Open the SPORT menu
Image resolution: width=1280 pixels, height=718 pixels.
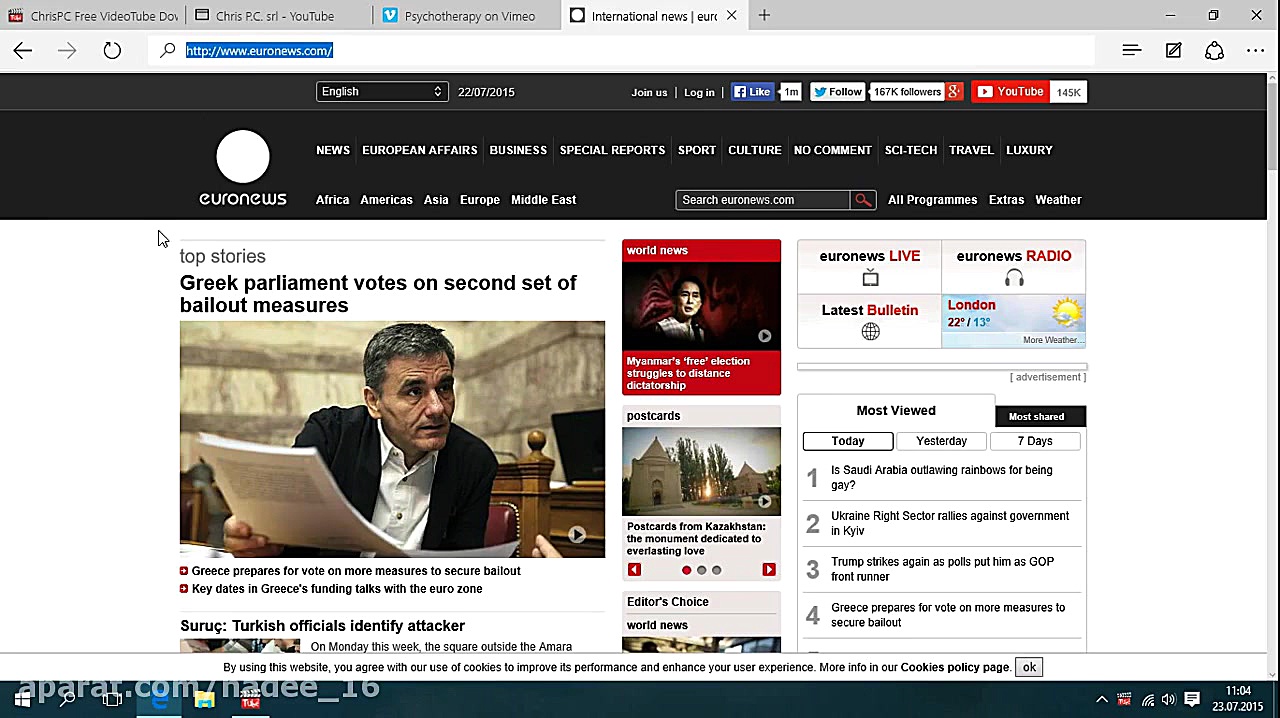click(x=697, y=150)
